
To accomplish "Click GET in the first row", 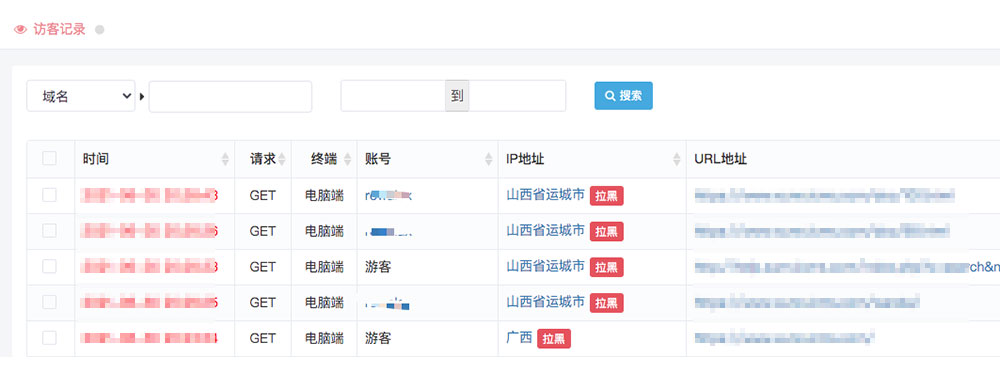I will point(263,196).
